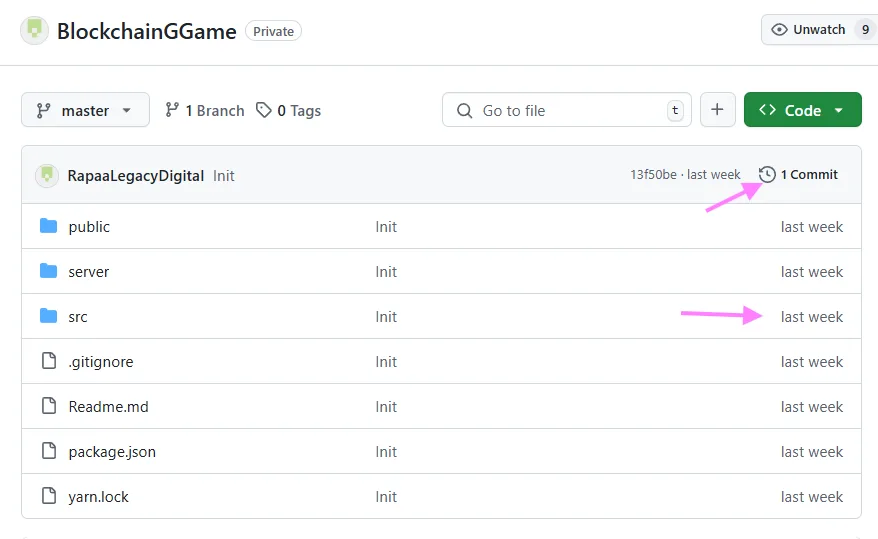The image size is (878, 539).
Task: Open the 1 Commit history link
Action: point(798,175)
